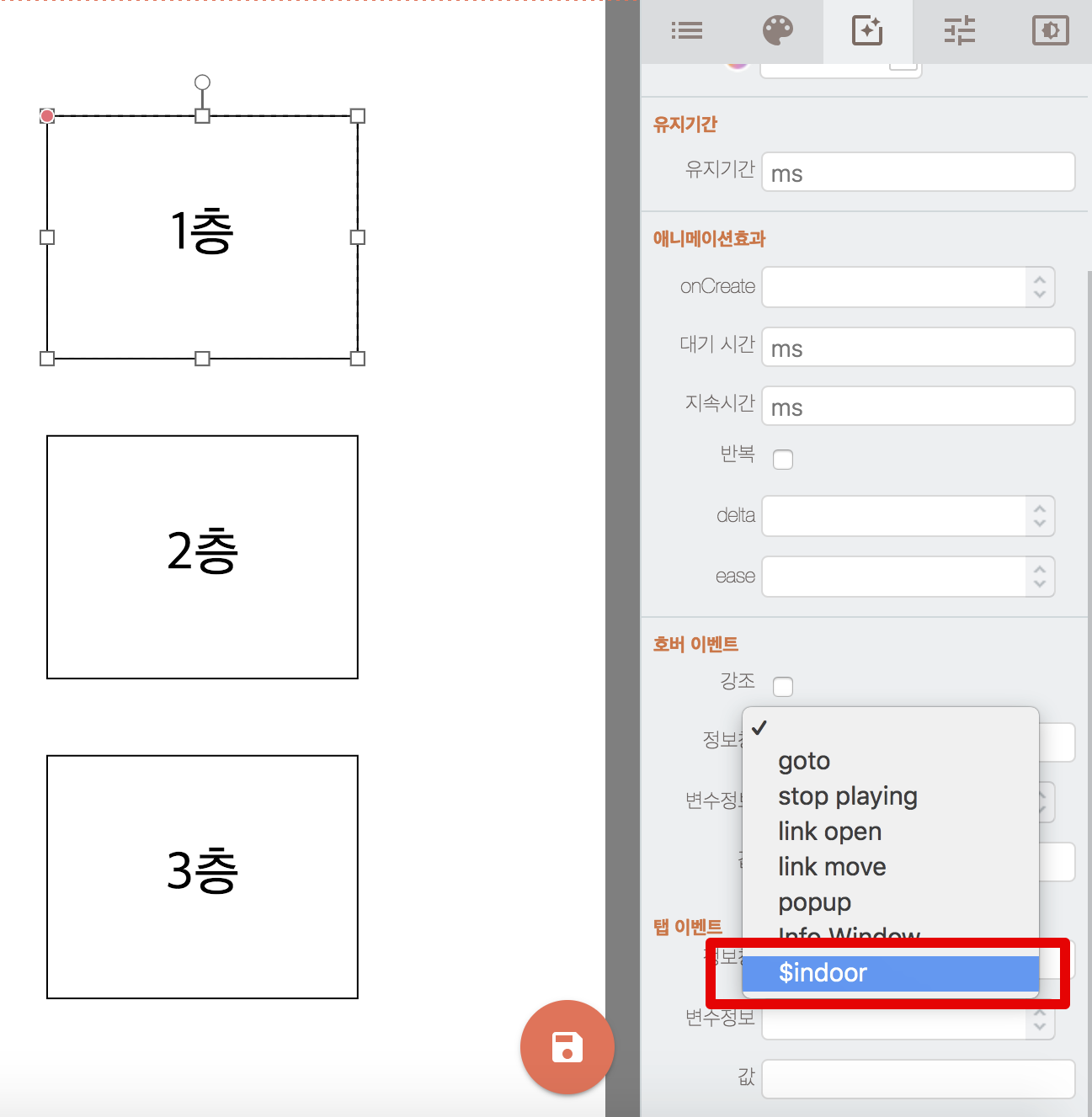Viewport: 1092px width, 1117px height.
Task: Click the red save floating button
Action: coord(567,1047)
